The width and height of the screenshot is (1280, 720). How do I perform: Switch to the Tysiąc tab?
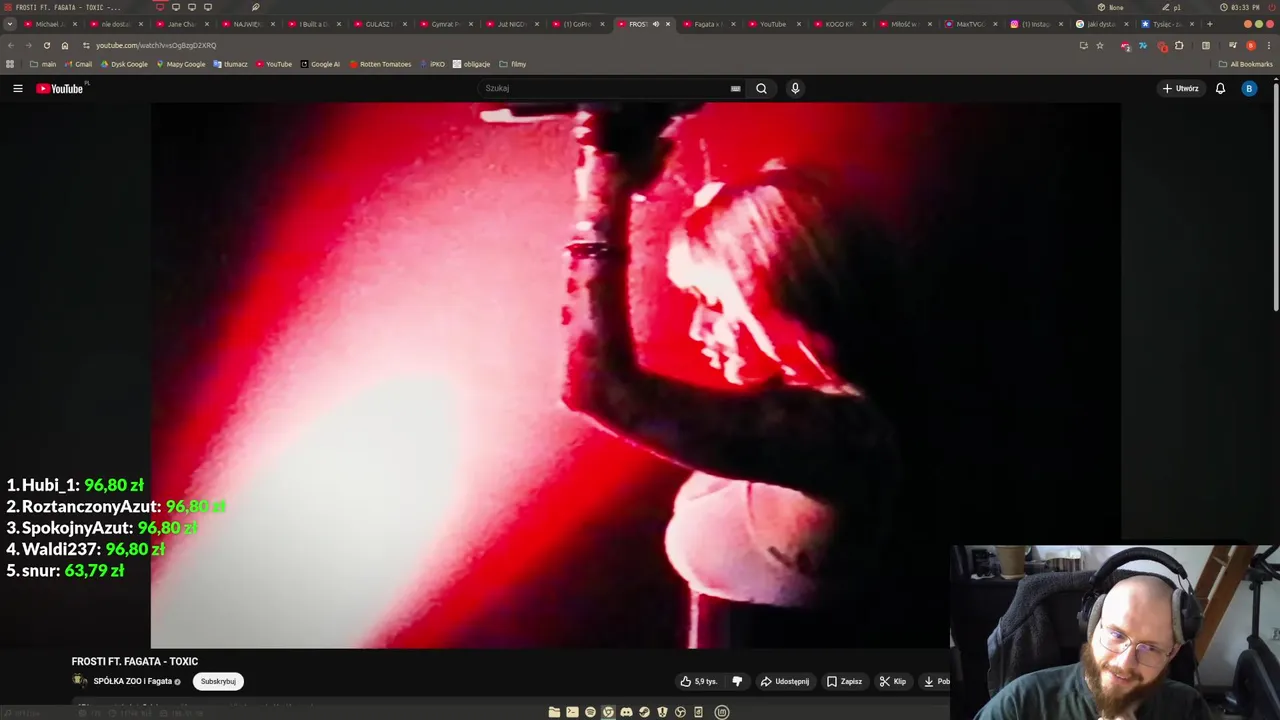[1166, 24]
